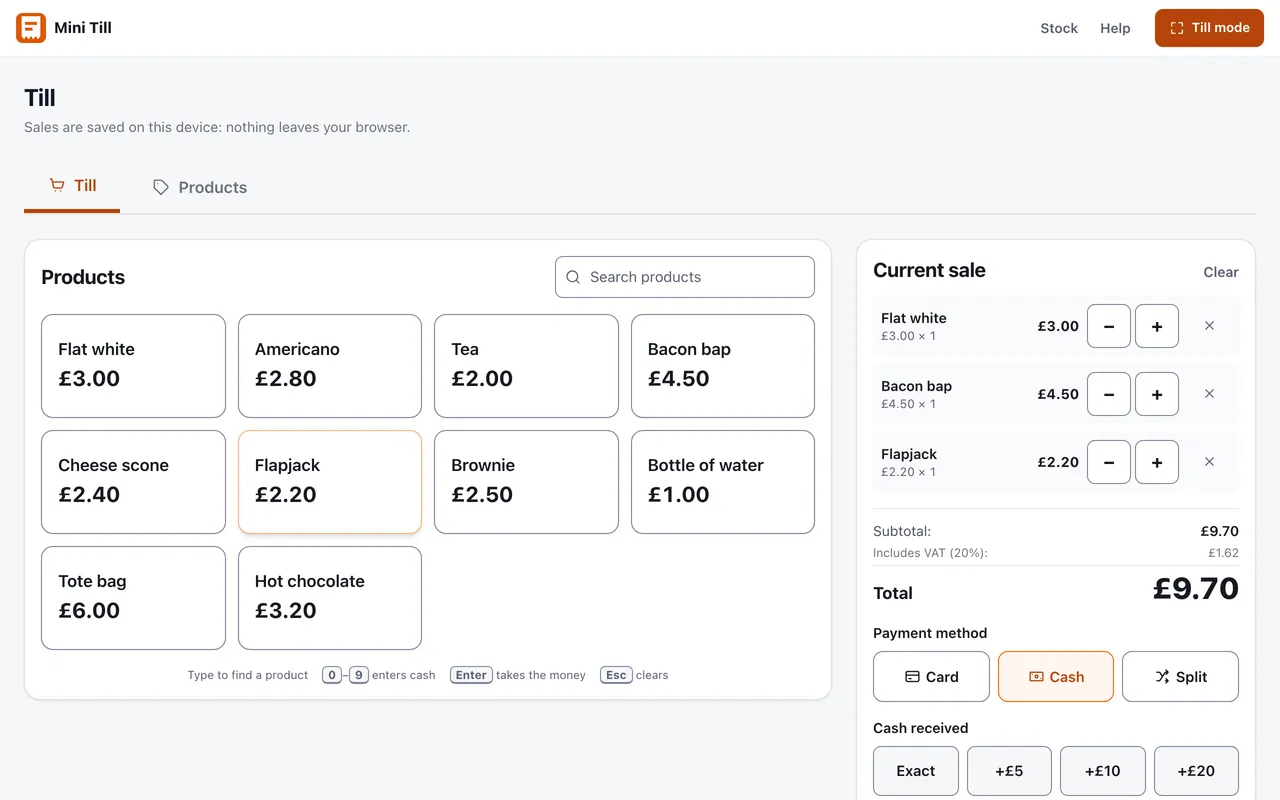Add a Tote bag to the sale
Image resolution: width=1280 pixels, height=800 pixels.
click(133, 598)
